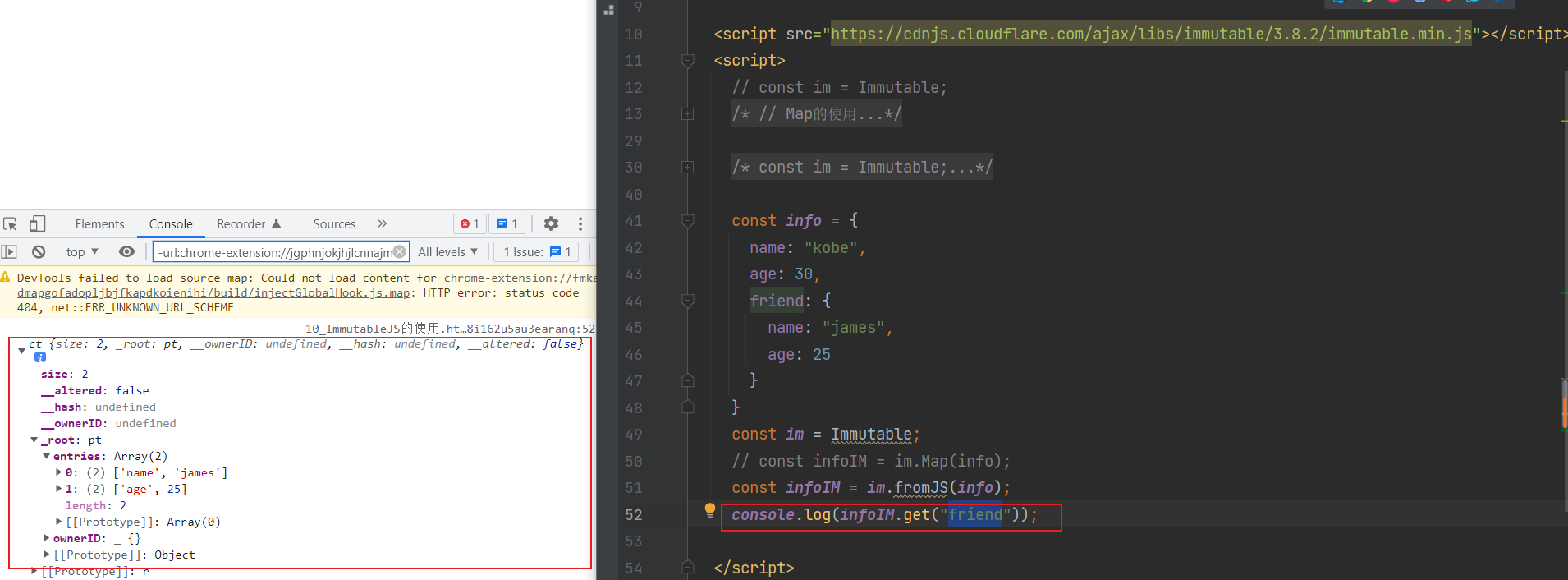Expand [[Prototype]]: Array(0) node

[58, 522]
